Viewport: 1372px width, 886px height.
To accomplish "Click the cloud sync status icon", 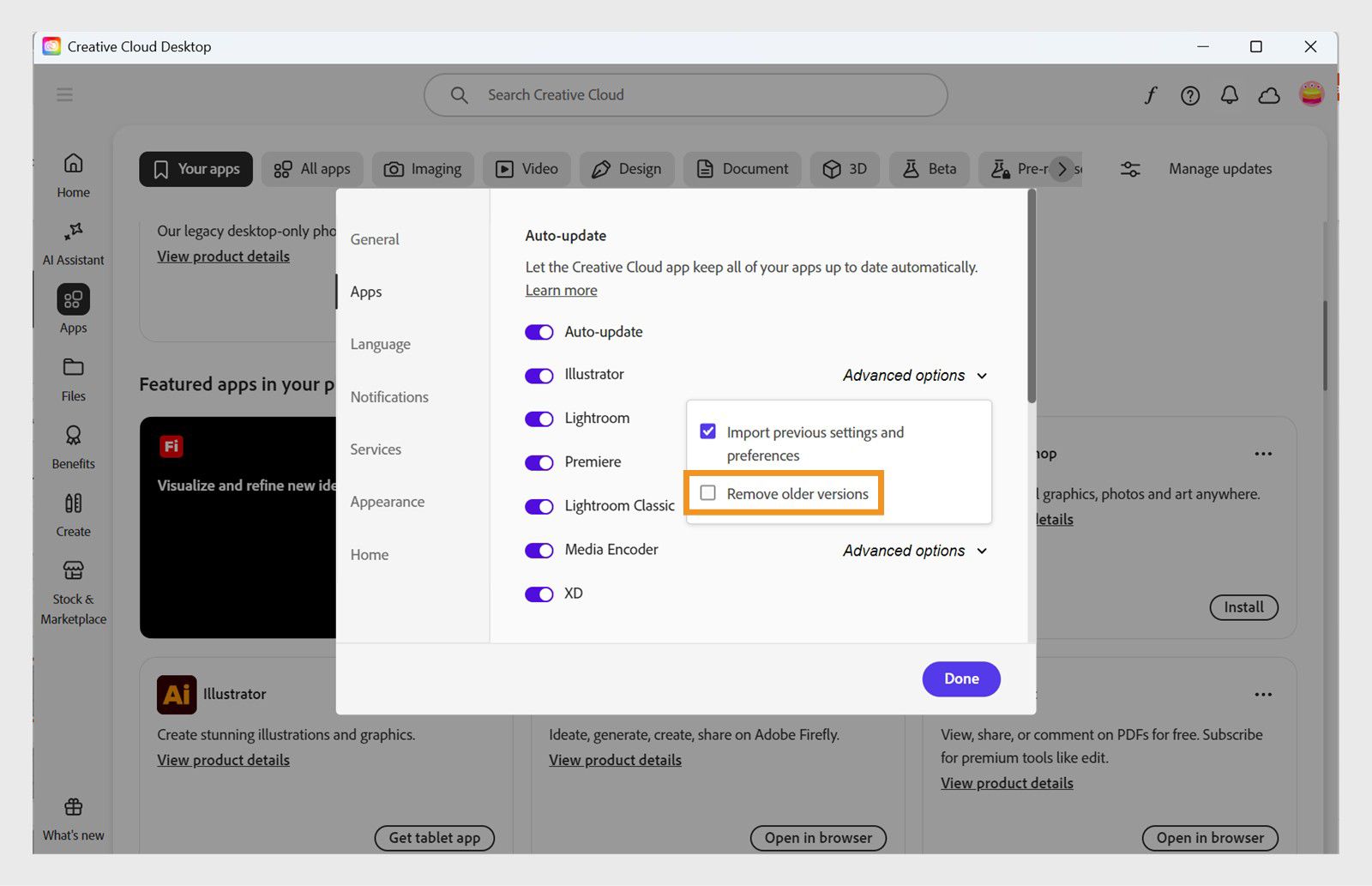I will pos(1269,95).
